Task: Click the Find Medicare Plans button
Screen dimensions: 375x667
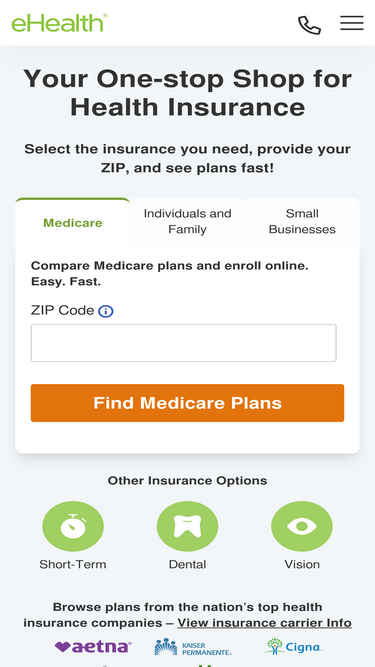Action: pos(188,403)
